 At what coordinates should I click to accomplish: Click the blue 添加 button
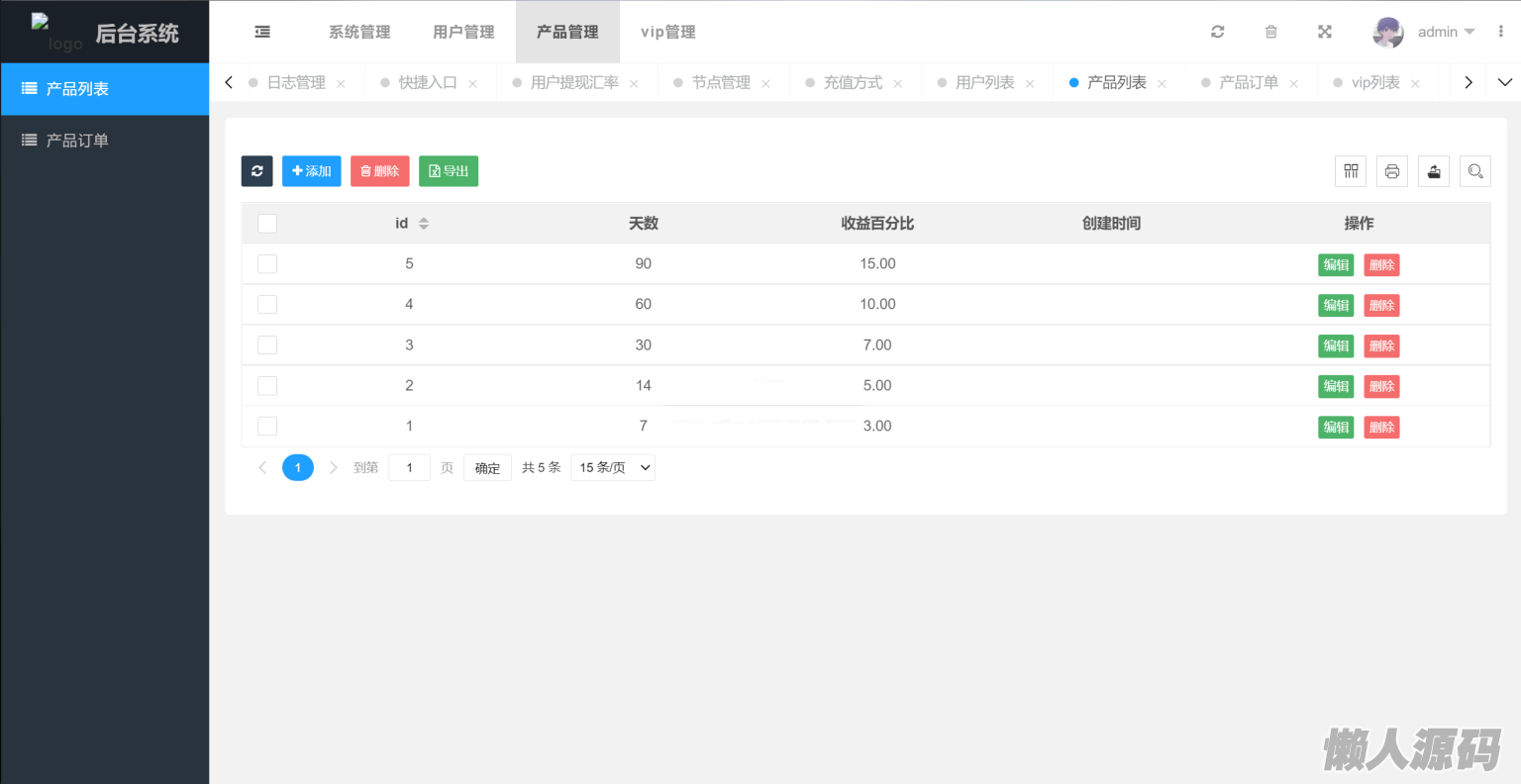pyautogui.click(x=311, y=171)
